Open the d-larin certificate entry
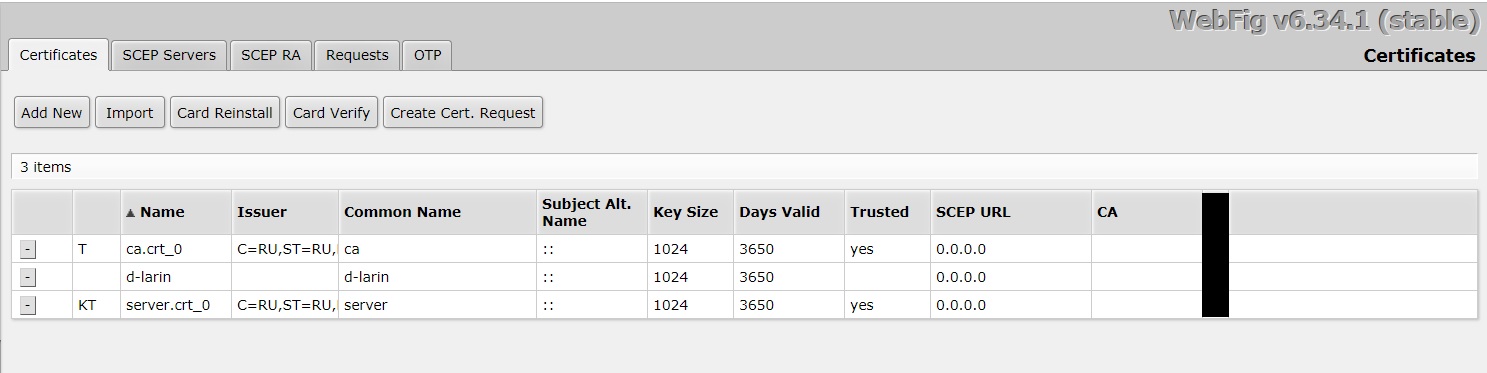1487x373 pixels. 150,277
